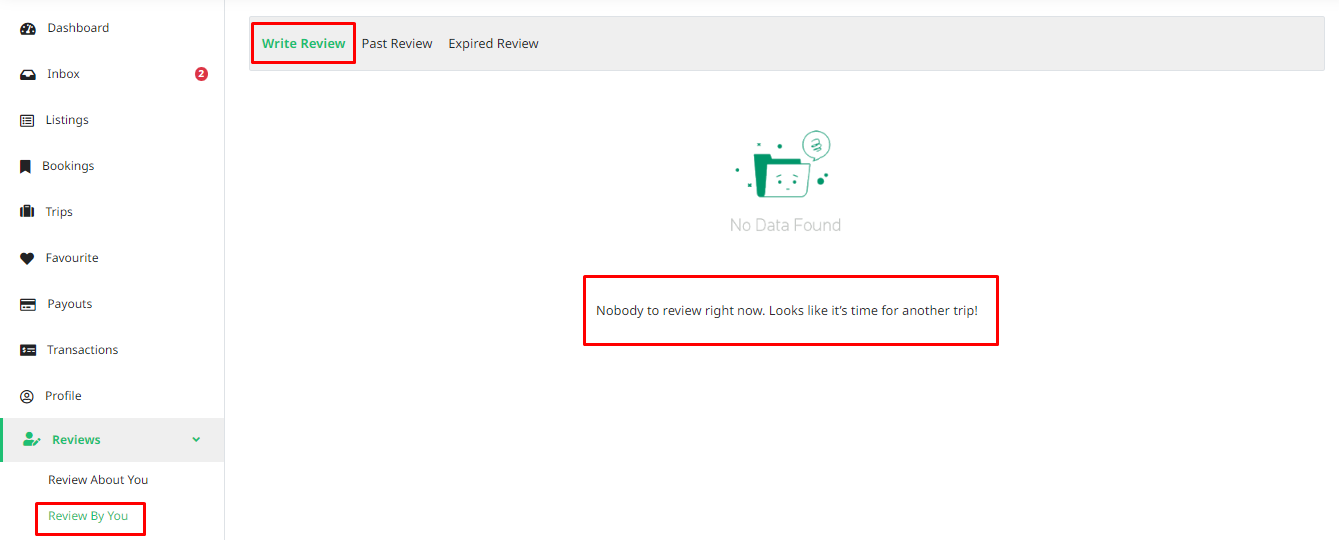The width and height of the screenshot is (1339, 540).
Task: Click the Profile user circle icon
Action: [27, 396]
